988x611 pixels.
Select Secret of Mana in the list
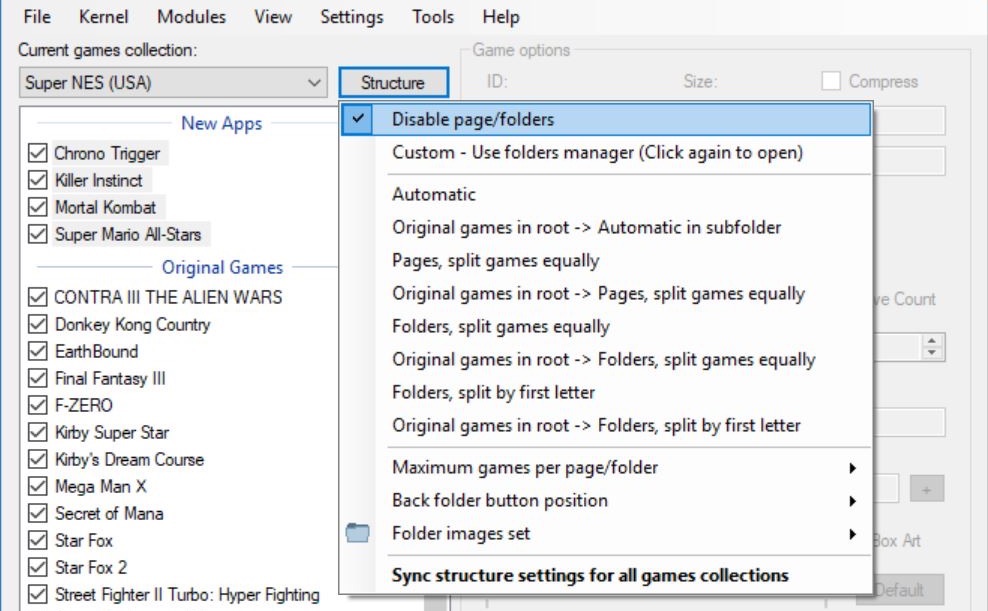109,513
